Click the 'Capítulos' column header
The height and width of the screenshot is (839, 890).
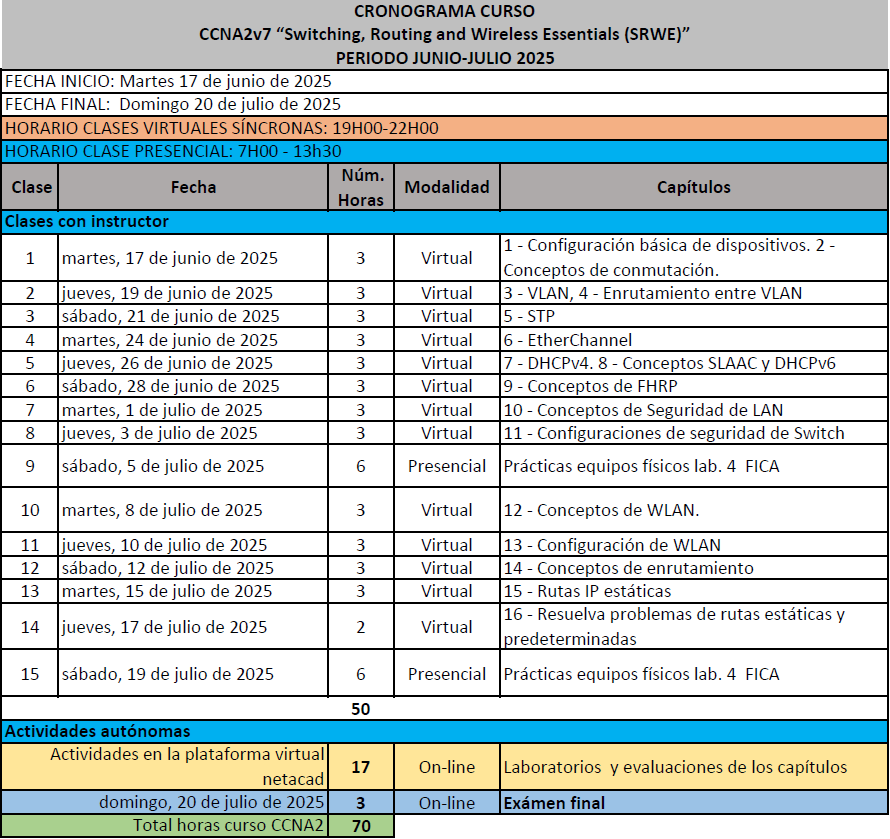694,187
